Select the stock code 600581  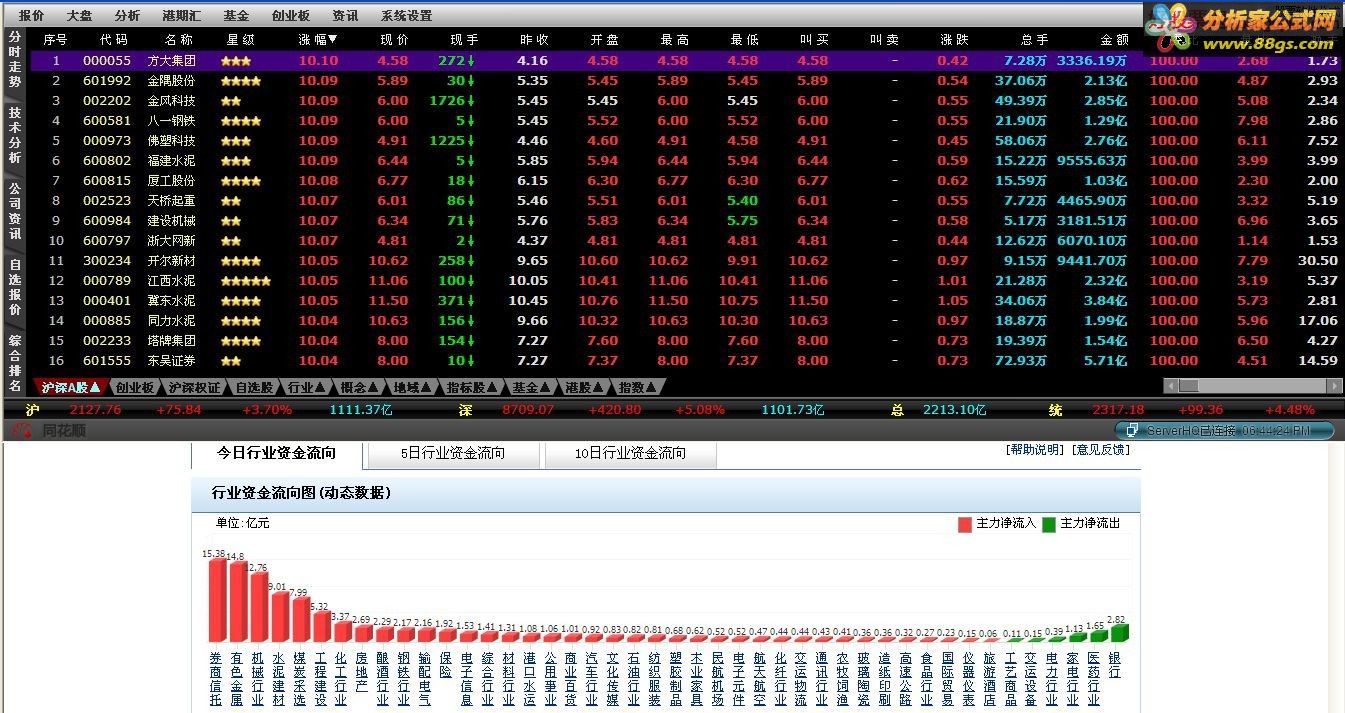[x=107, y=121]
